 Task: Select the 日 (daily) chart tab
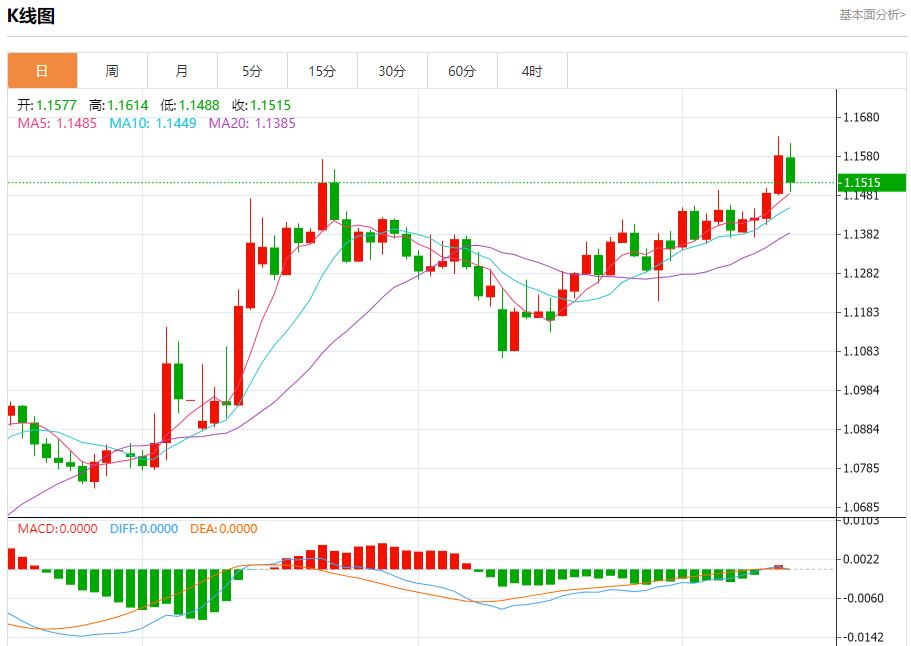tap(42, 71)
